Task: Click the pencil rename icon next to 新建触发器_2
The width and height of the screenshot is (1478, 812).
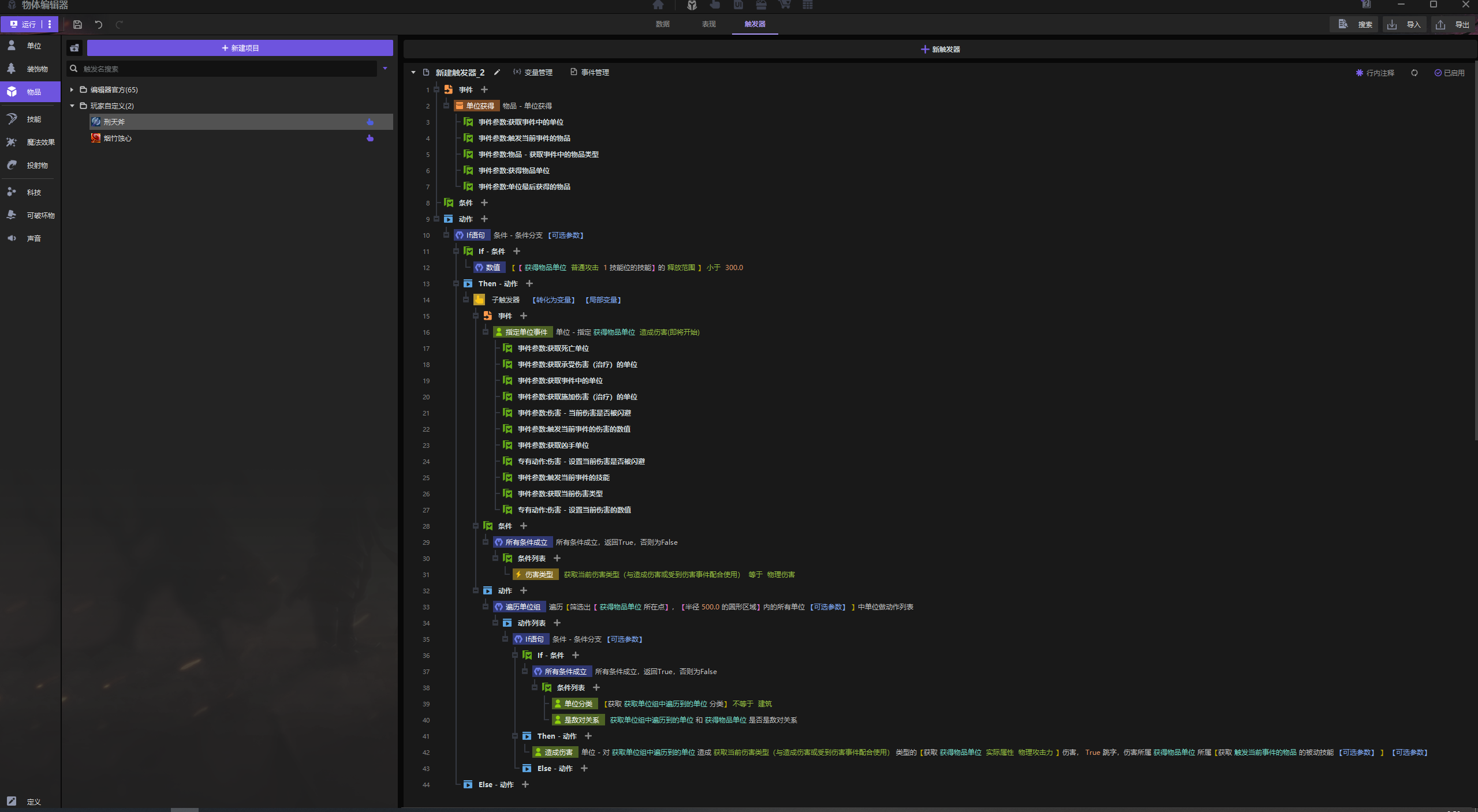Action: (497, 72)
